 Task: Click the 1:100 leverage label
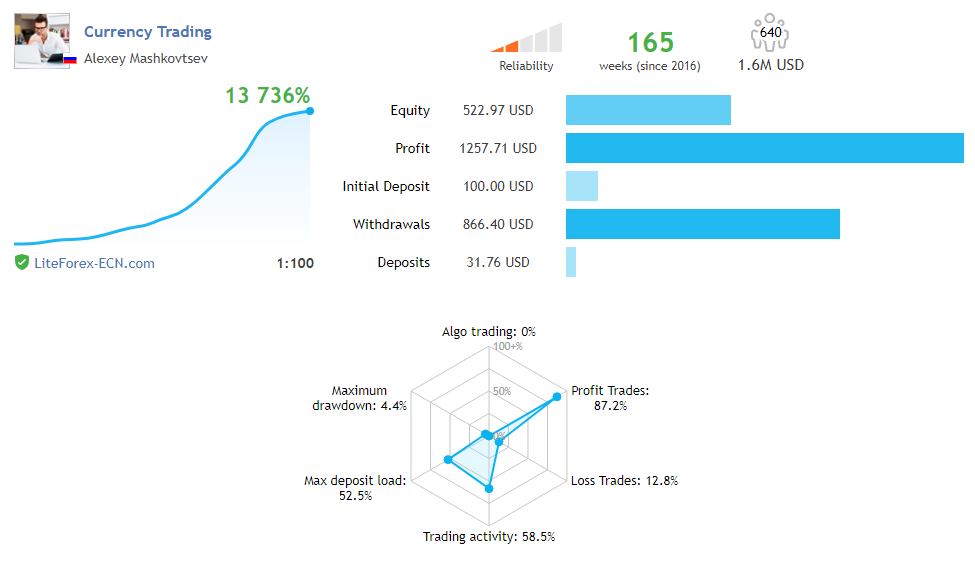[295, 263]
